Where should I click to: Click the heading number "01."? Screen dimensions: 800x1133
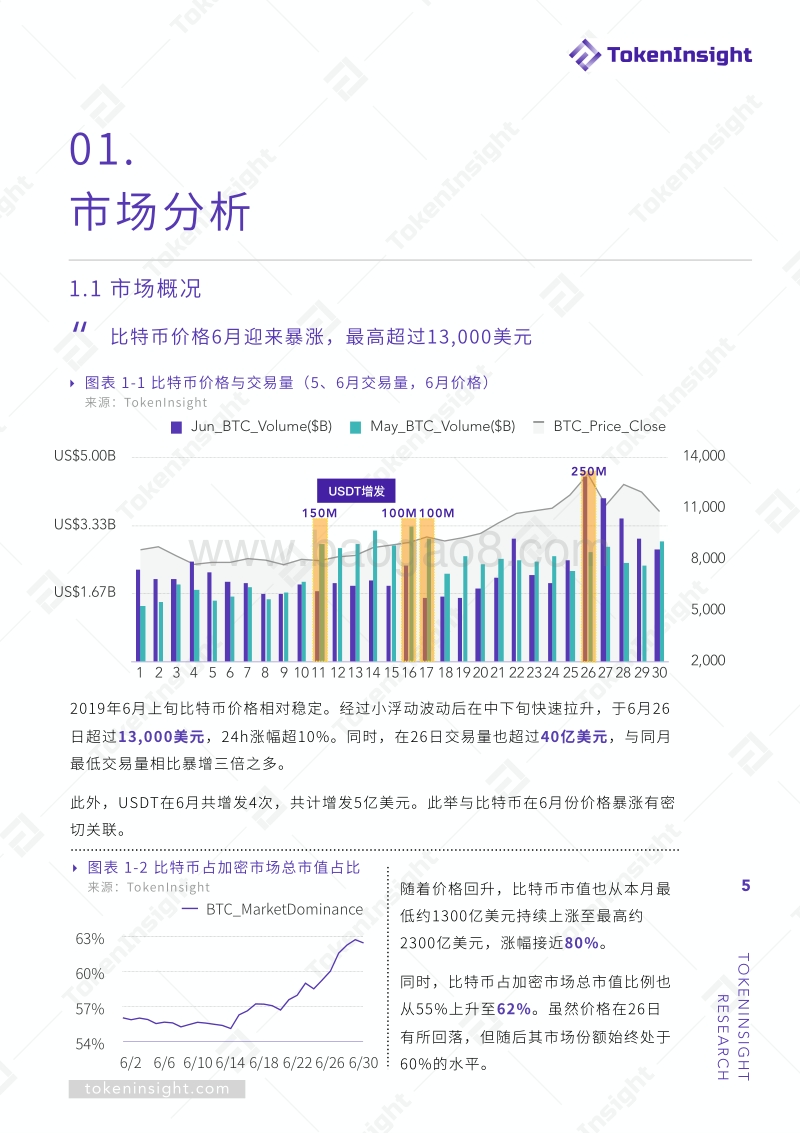pyautogui.click(x=102, y=150)
